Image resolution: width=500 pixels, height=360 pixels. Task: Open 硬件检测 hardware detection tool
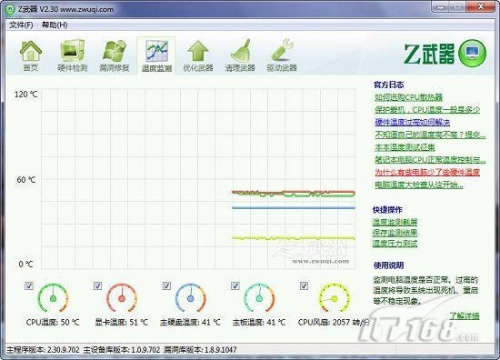coord(72,56)
